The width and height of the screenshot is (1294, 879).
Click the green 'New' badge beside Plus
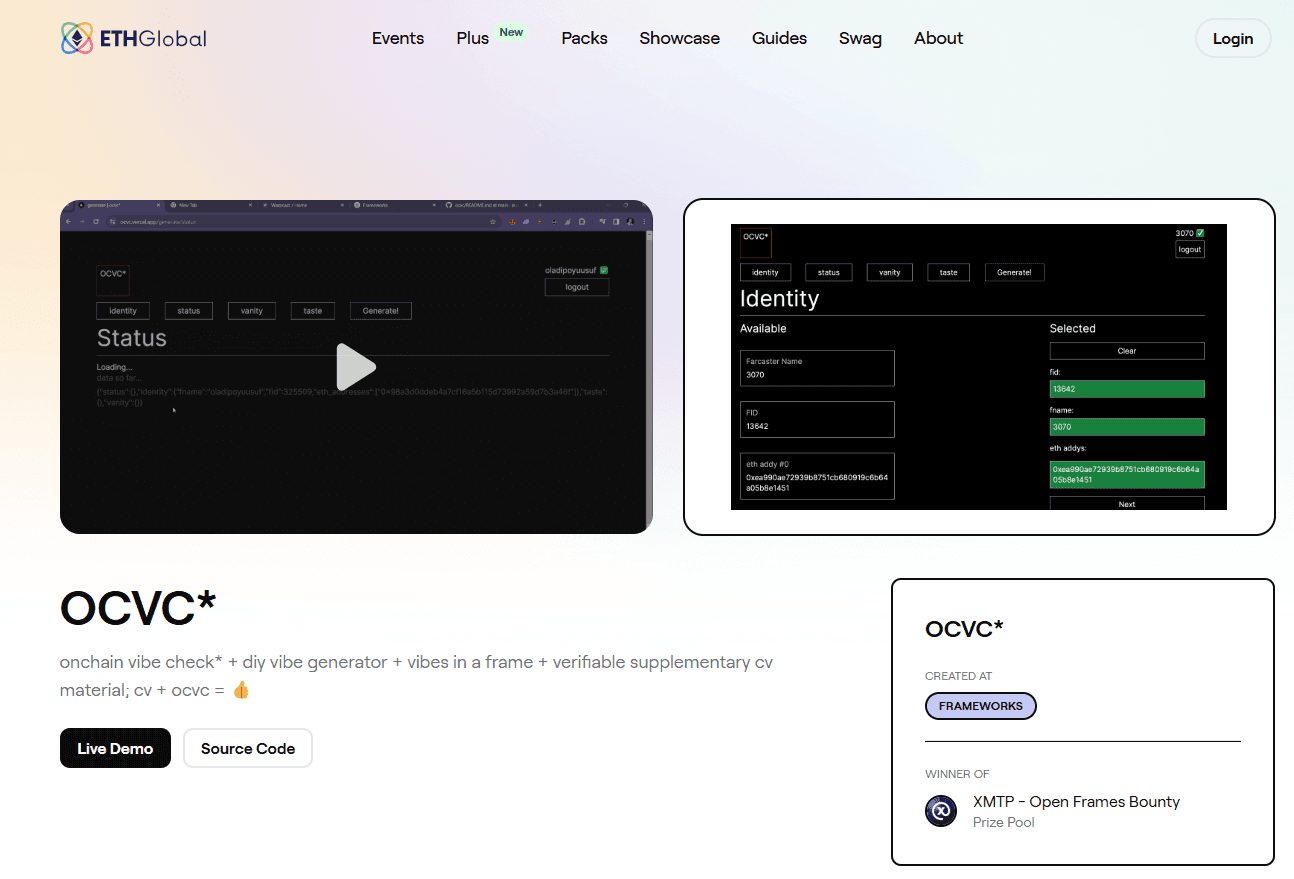[511, 32]
